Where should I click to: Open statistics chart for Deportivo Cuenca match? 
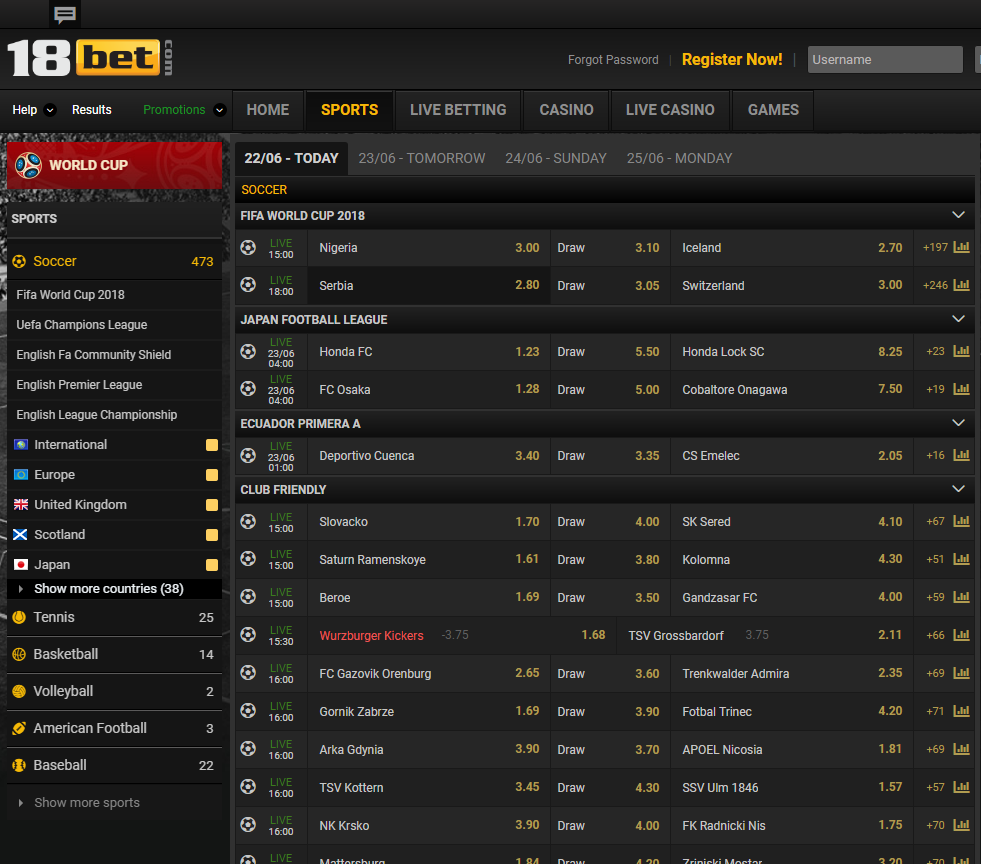tap(961, 455)
